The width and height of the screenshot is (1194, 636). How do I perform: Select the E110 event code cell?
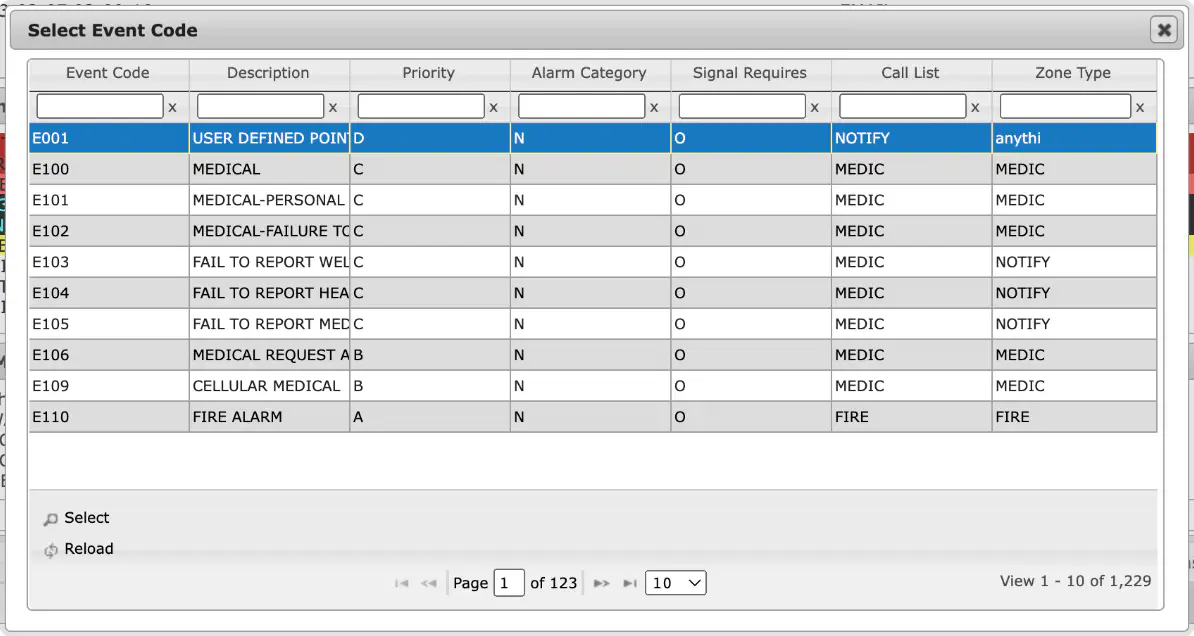coord(109,417)
